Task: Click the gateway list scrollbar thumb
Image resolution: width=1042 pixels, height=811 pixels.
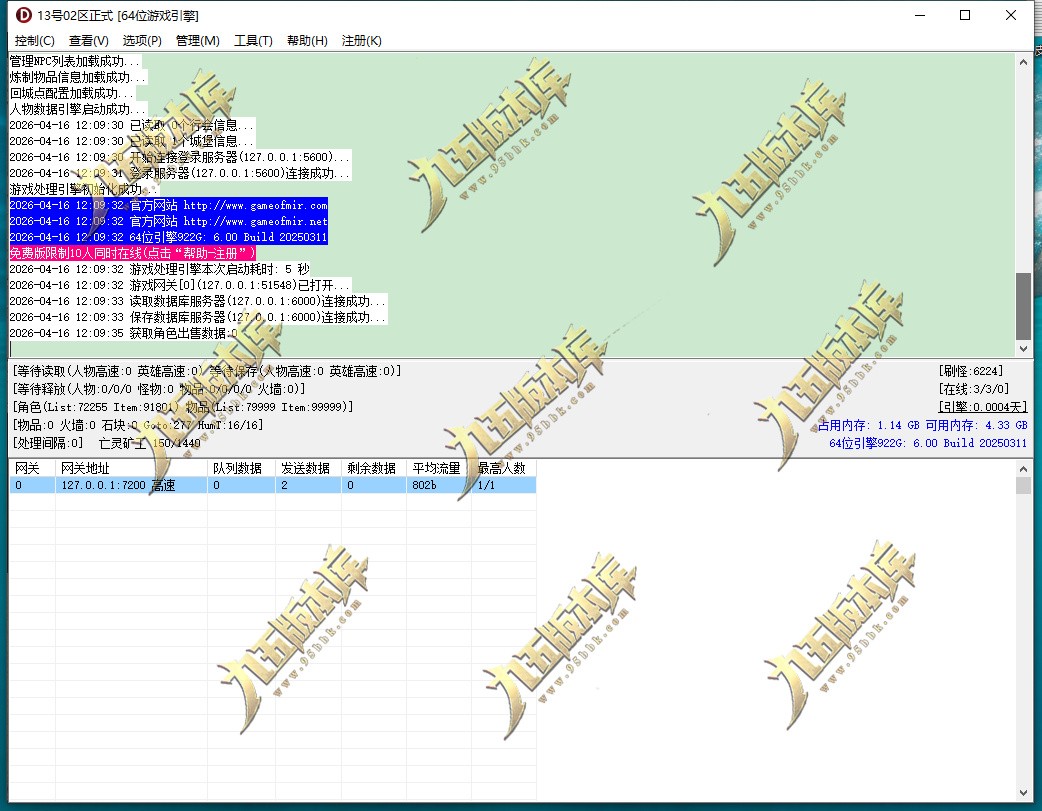Action: point(1023,485)
